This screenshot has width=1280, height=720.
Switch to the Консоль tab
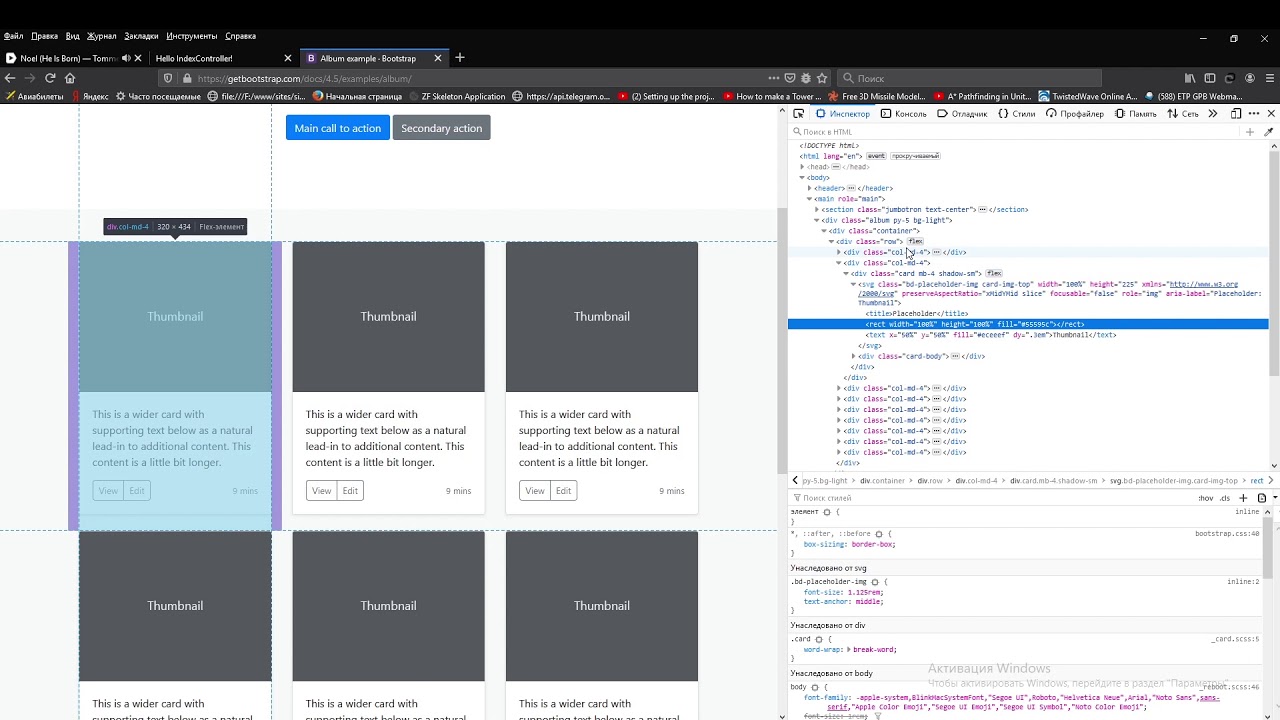[x=904, y=114]
